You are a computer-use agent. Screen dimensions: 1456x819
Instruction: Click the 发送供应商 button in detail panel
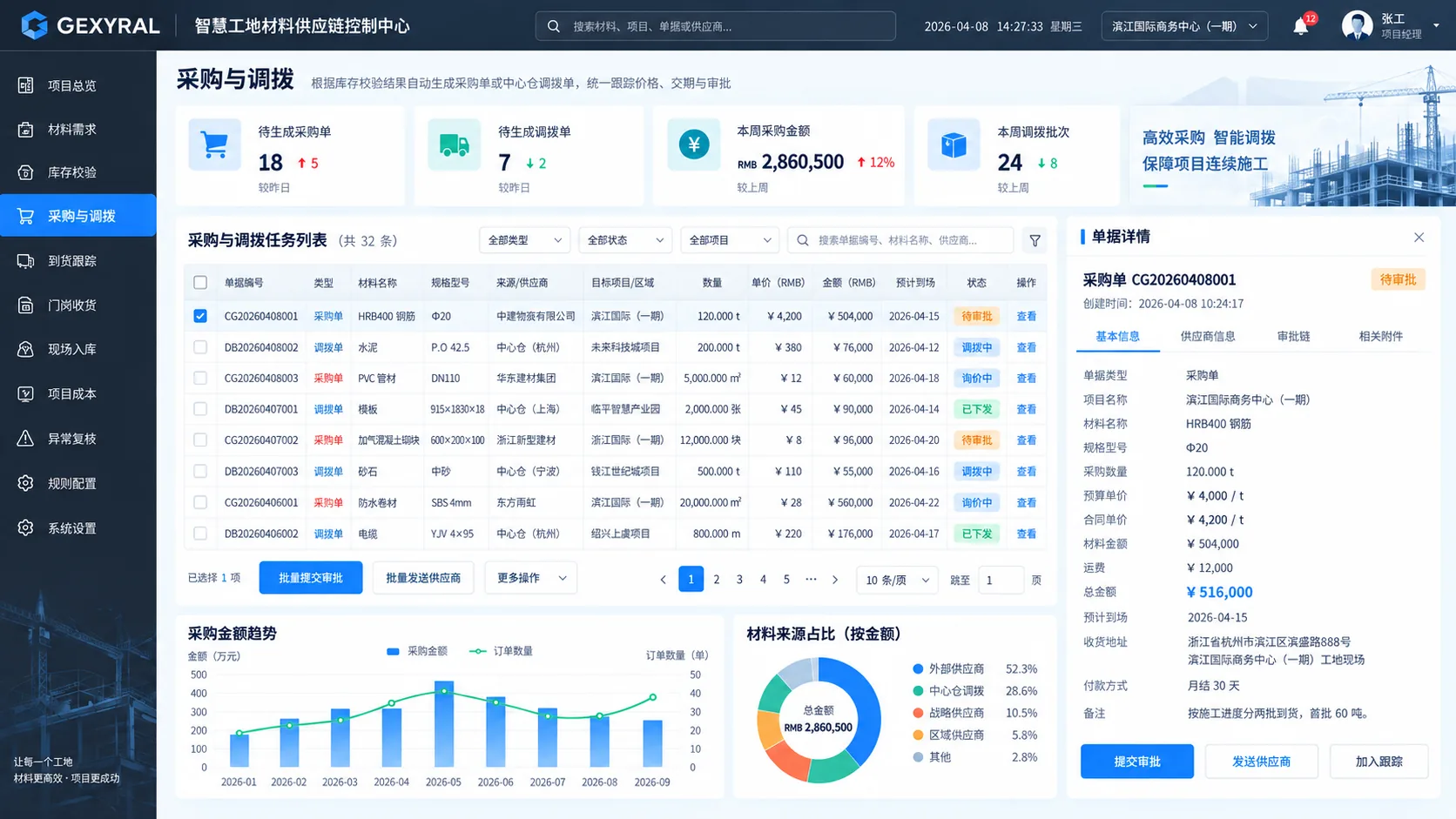pyautogui.click(x=1261, y=762)
